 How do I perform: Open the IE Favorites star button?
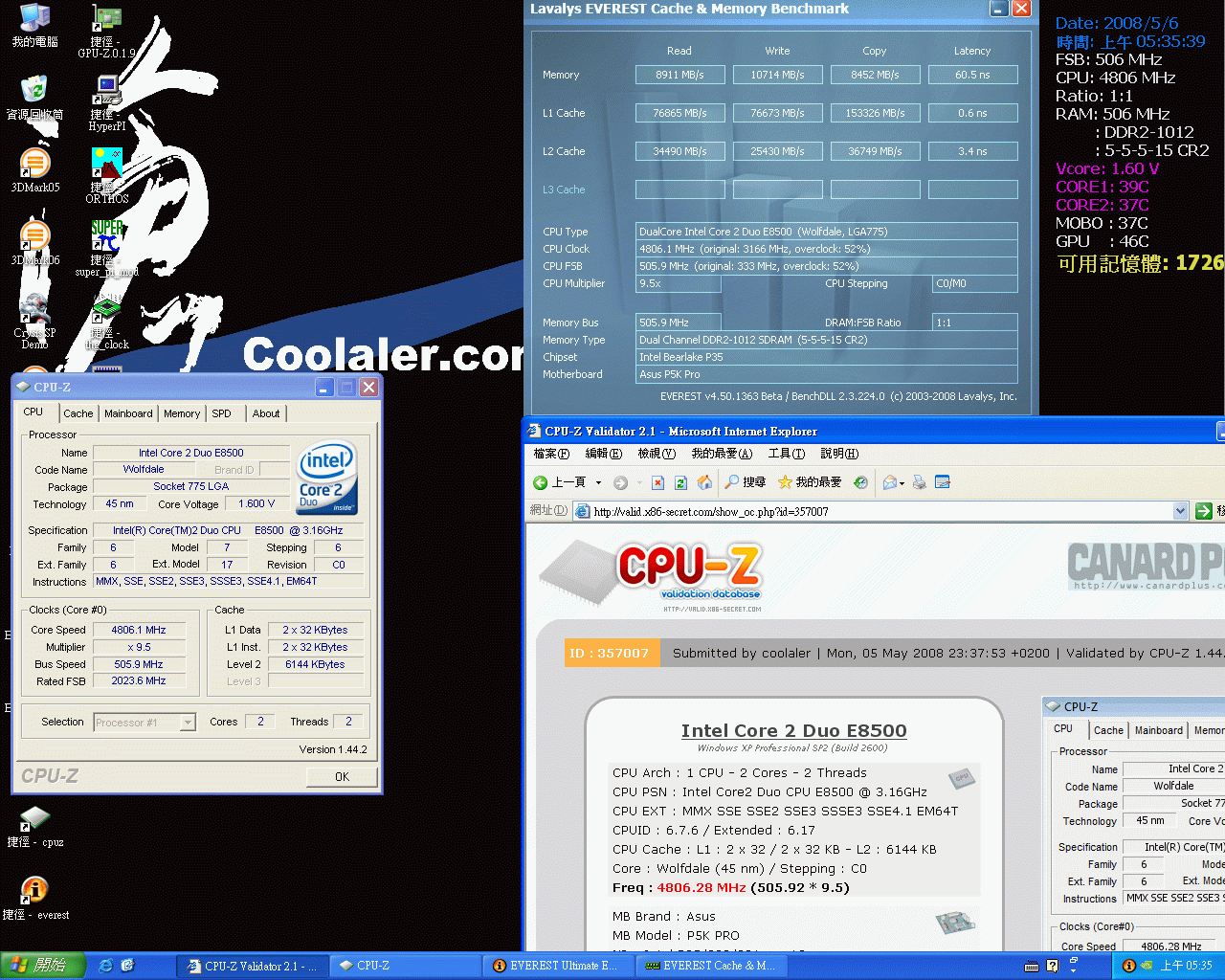810,482
